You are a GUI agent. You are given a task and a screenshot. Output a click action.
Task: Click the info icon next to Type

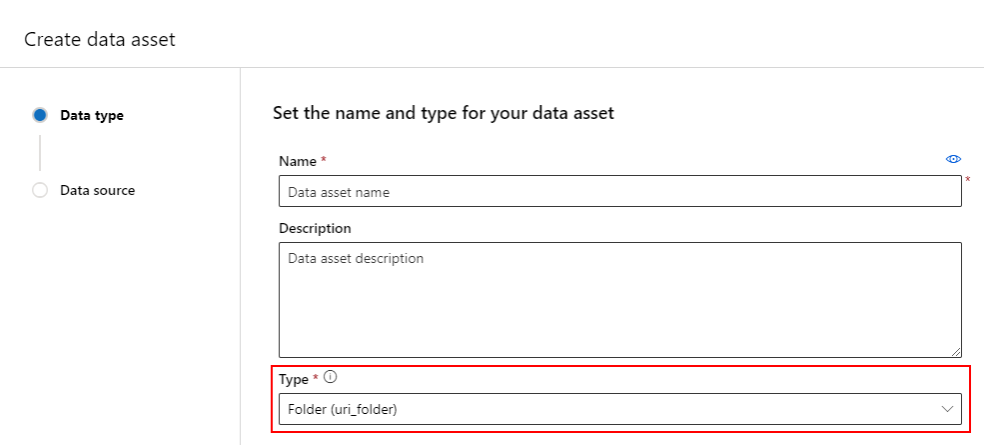(330, 378)
